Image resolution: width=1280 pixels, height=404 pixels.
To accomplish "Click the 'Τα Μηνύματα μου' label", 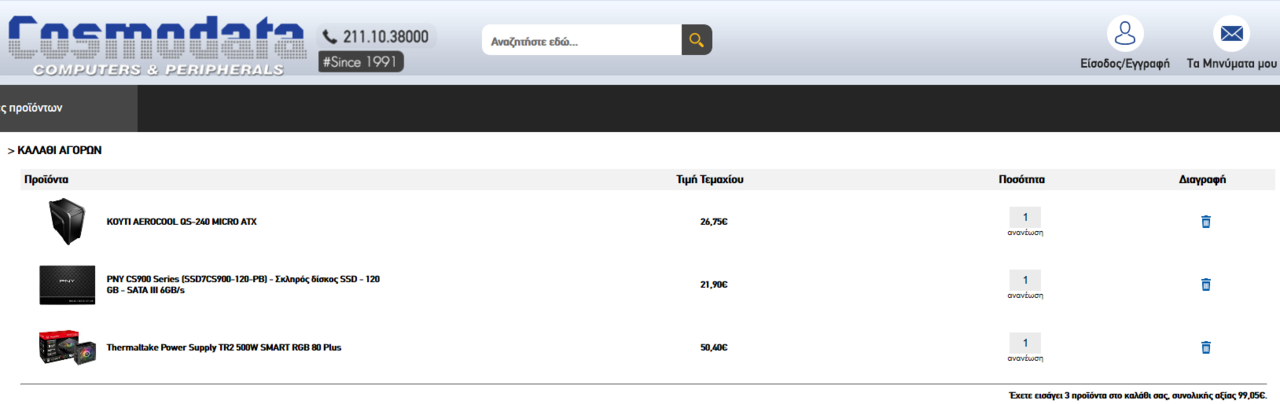I will pyautogui.click(x=1232, y=63).
